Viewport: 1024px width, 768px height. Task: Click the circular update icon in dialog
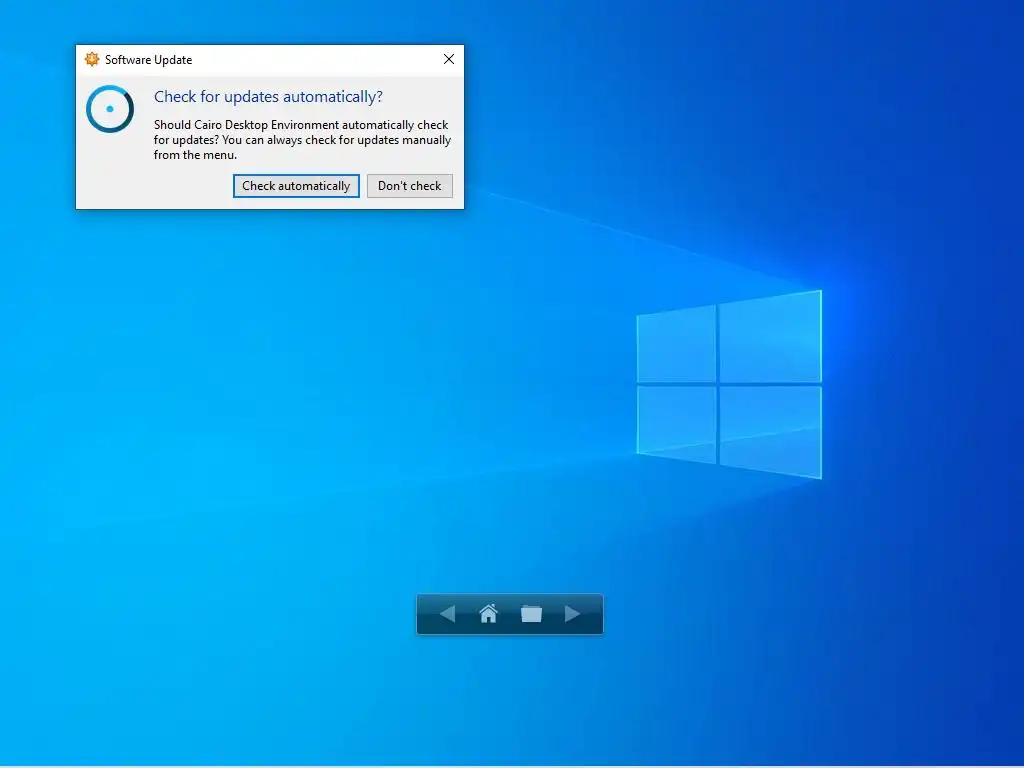click(x=110, y=109)
